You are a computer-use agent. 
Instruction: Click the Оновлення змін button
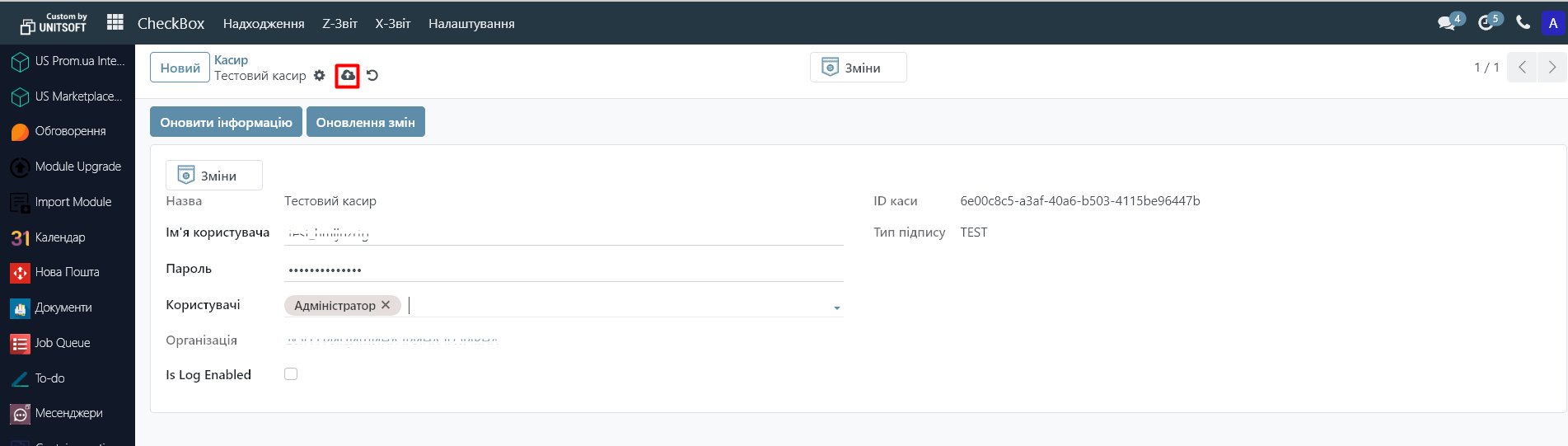(x=365, y=122)
